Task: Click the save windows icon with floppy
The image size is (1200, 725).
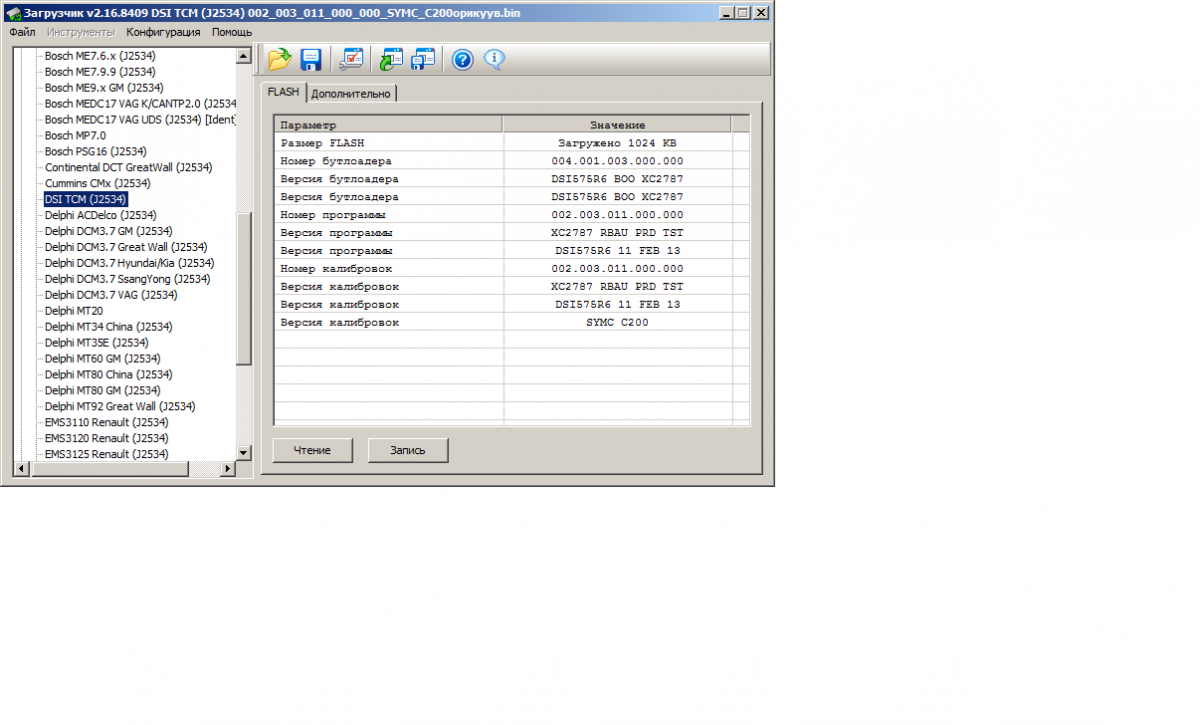Action: click(x=423, y=59)
